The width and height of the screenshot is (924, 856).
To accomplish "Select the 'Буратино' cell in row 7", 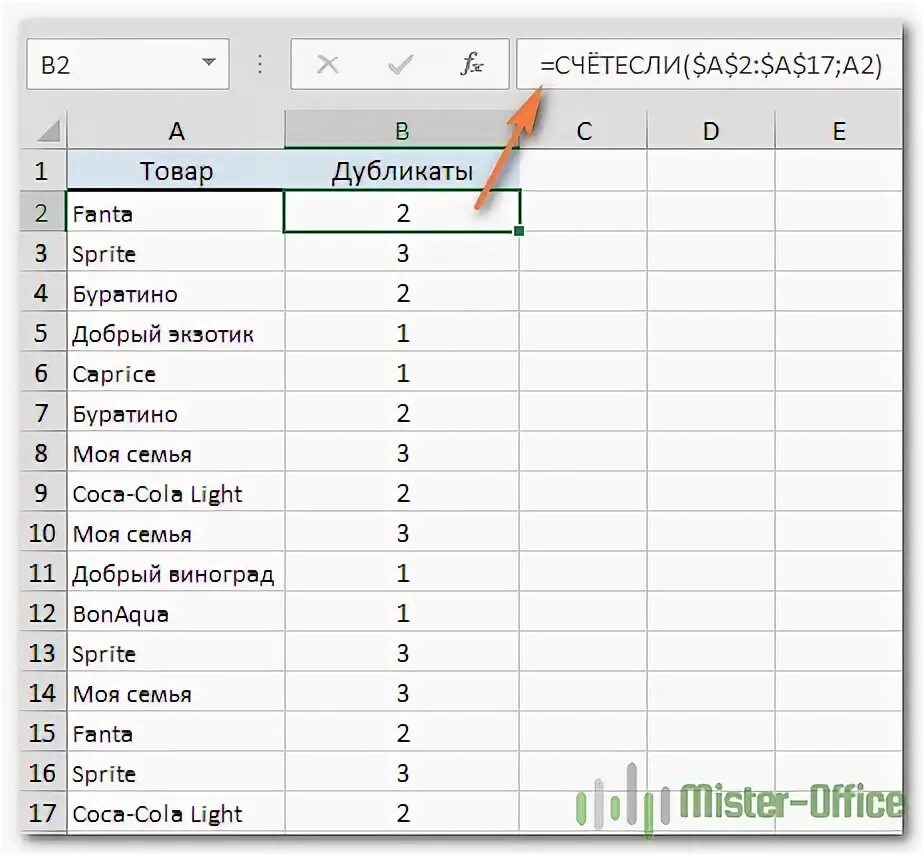I will [176, 412].
